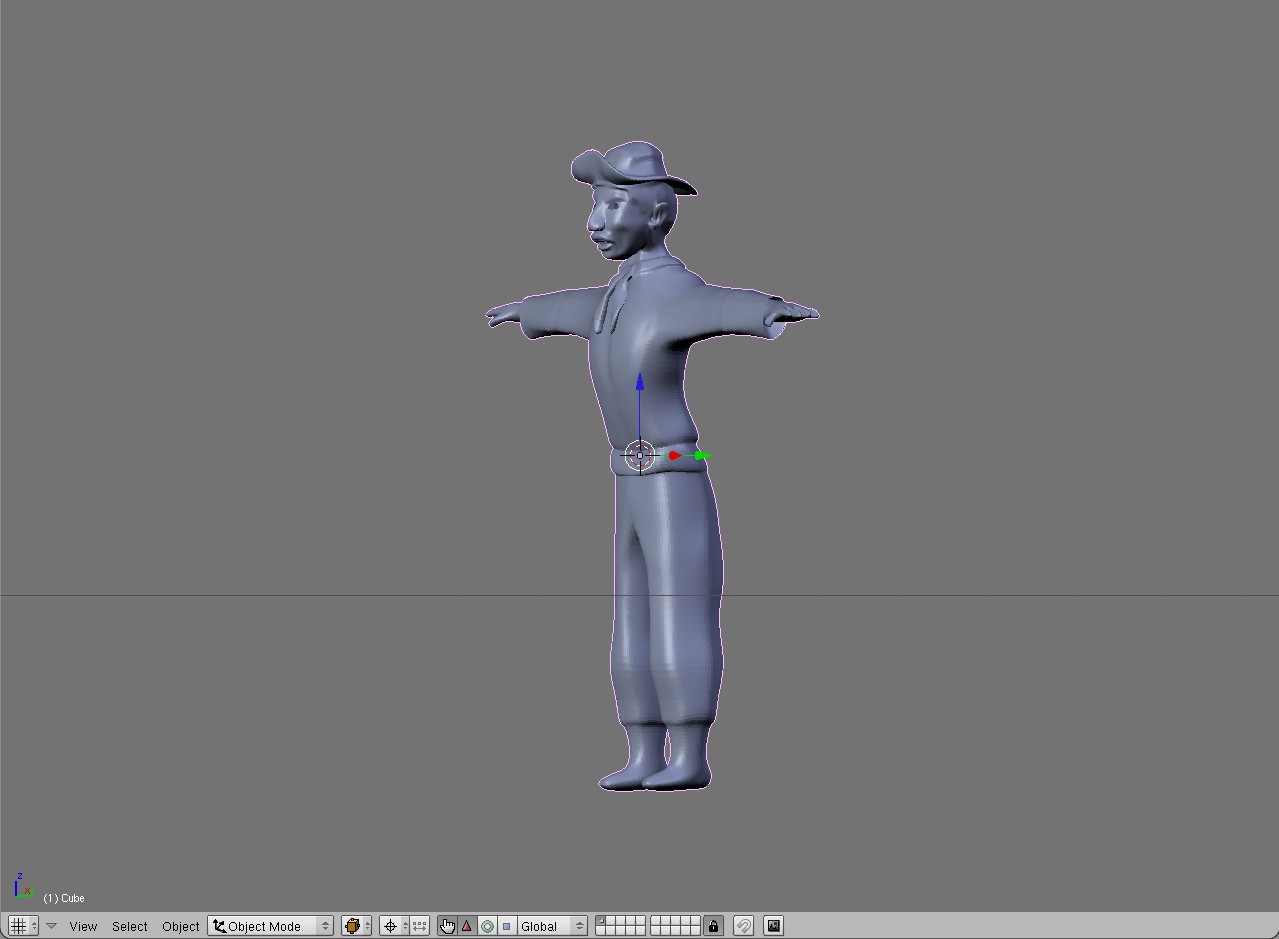Open the Select menu
This screenshot has width=1279, height=939.
[130, 926]
